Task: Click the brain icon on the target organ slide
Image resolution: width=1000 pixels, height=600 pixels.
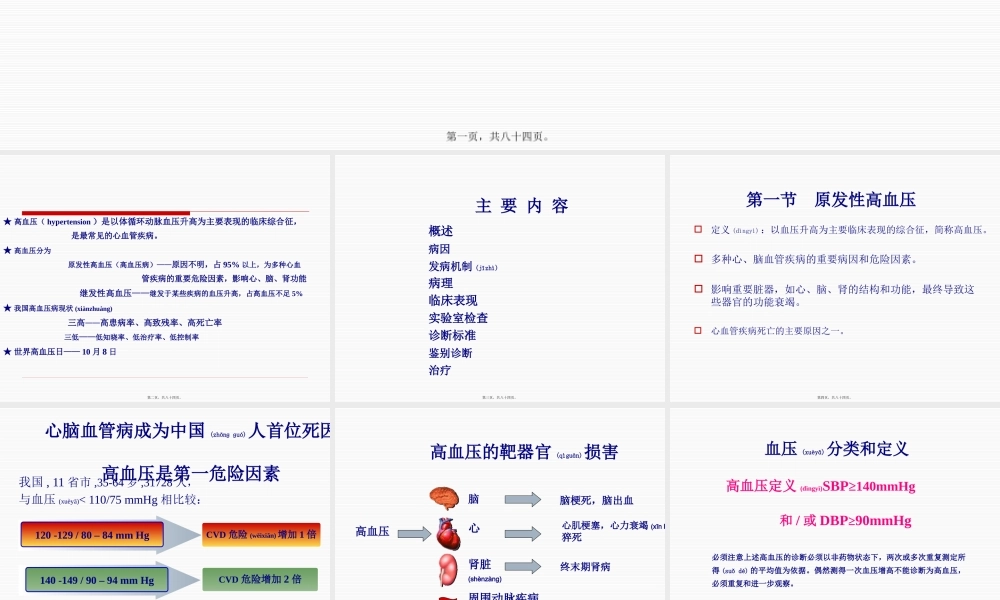Action: 442,497
